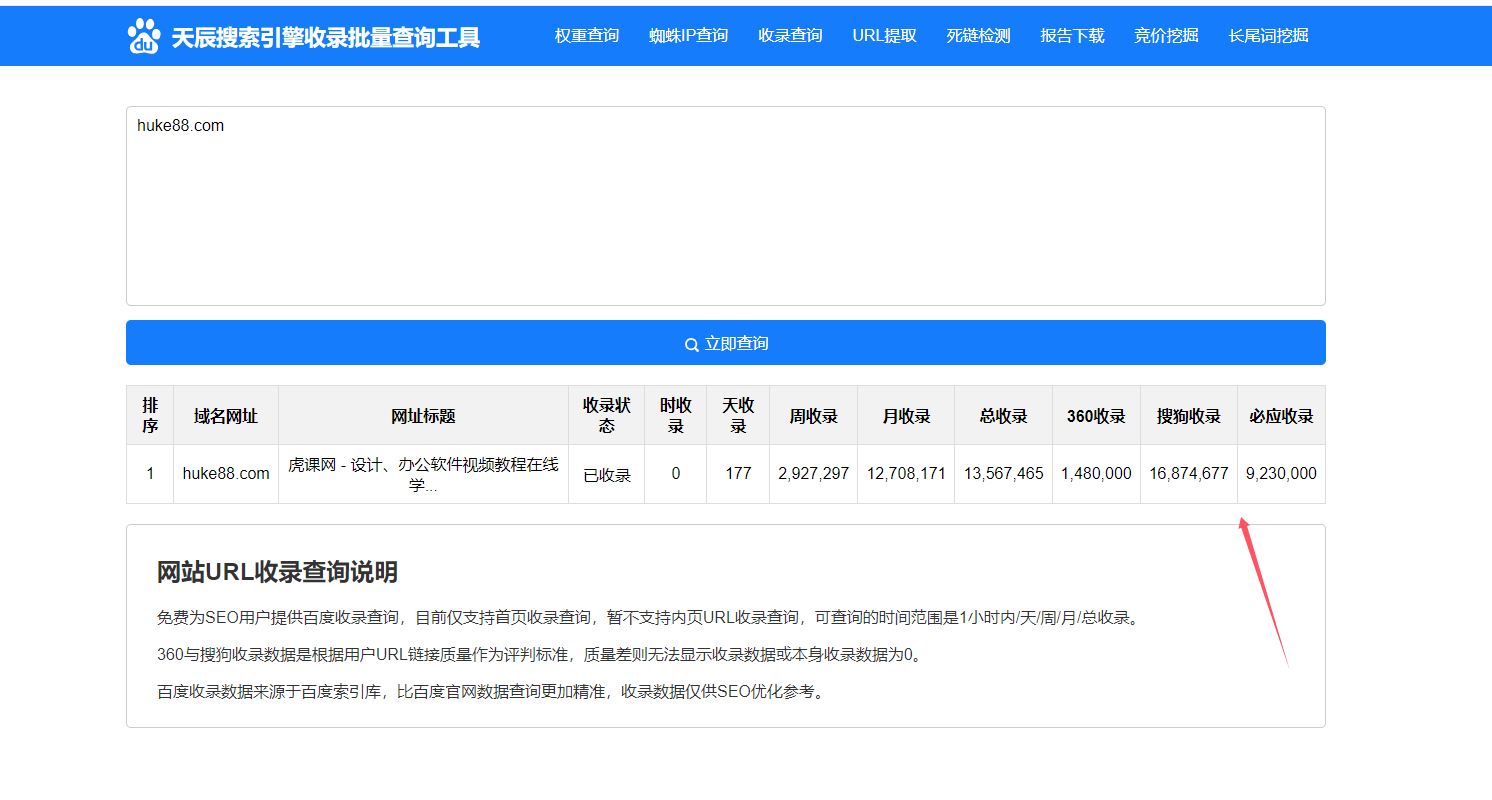Image resolution: width=1492 pixels, height=800 pixels.
Task: Click the 天收录 column header
Action: point(738,415)
